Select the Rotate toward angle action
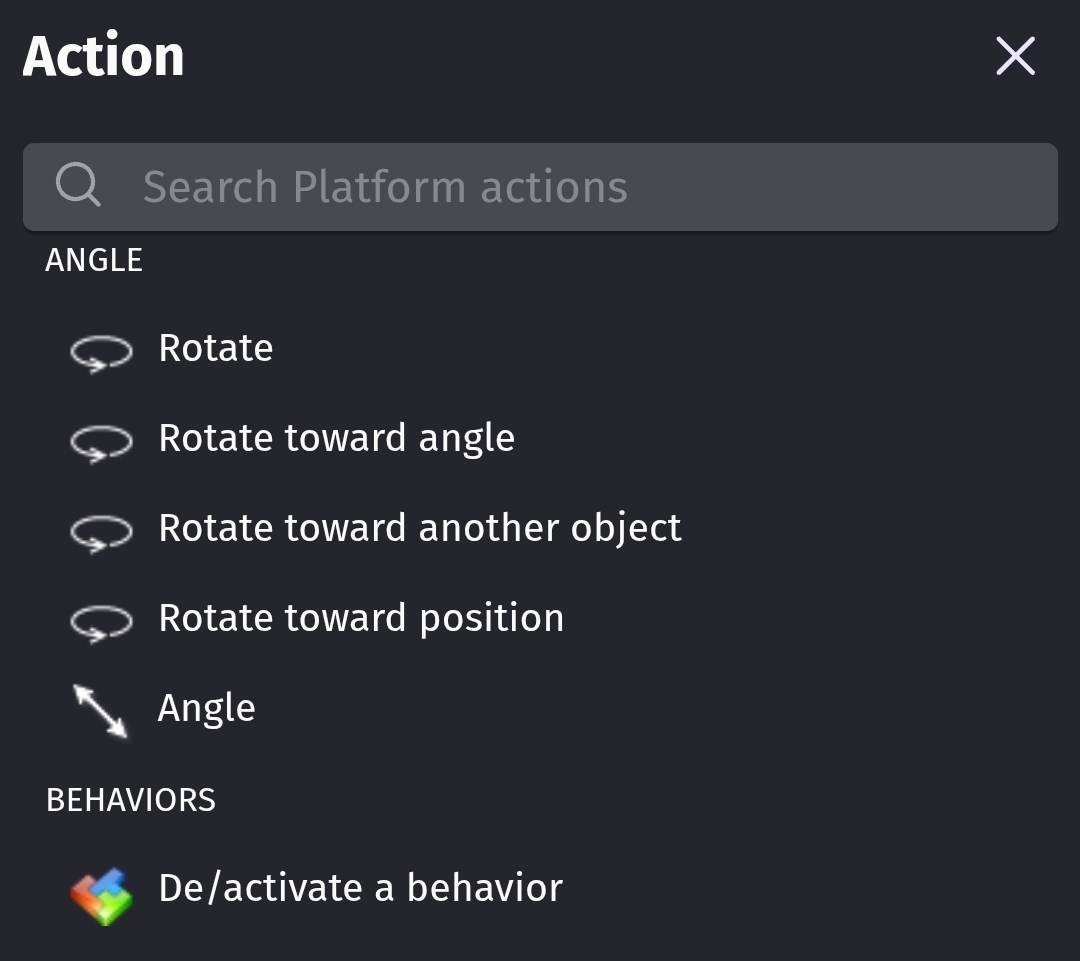Image resolution: width=1080 pixels, height=961 pixels. click(x=336, y=439)
